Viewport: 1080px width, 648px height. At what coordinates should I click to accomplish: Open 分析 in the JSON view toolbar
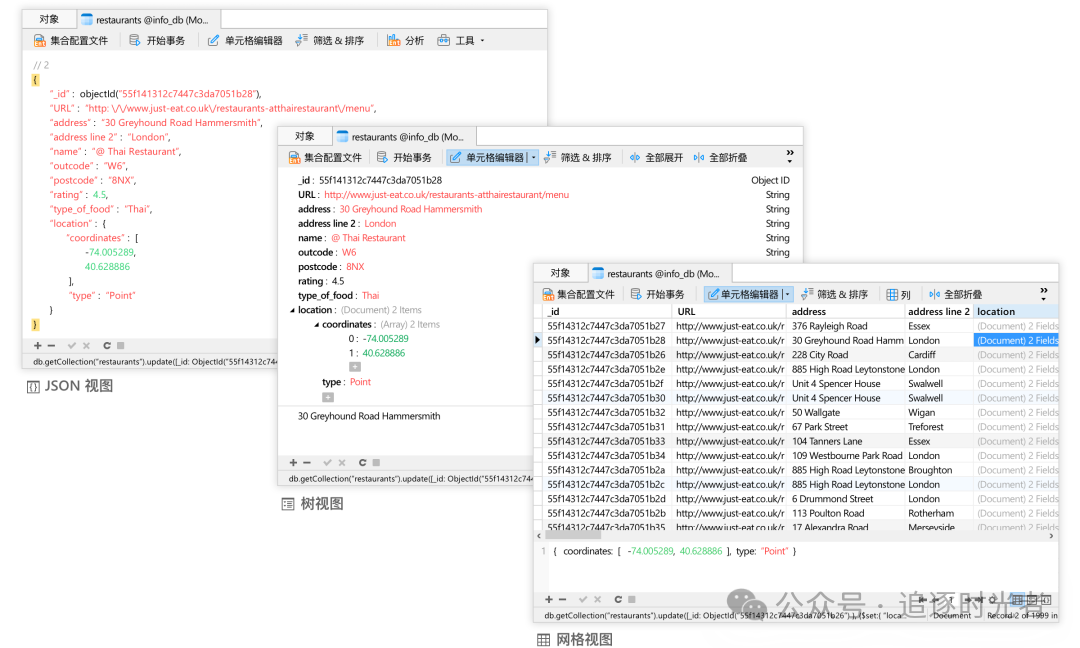[405, 41]
